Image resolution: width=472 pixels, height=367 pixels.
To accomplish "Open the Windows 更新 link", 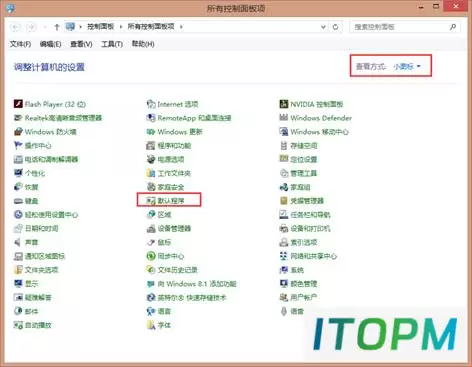I will 180,132.
